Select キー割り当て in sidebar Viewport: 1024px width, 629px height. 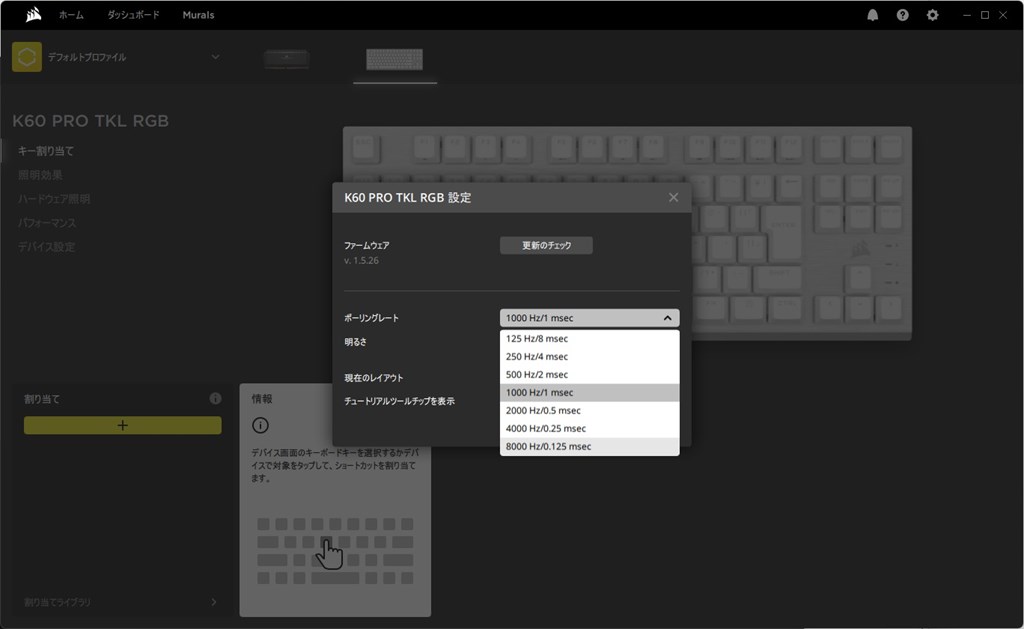point(46,151)
